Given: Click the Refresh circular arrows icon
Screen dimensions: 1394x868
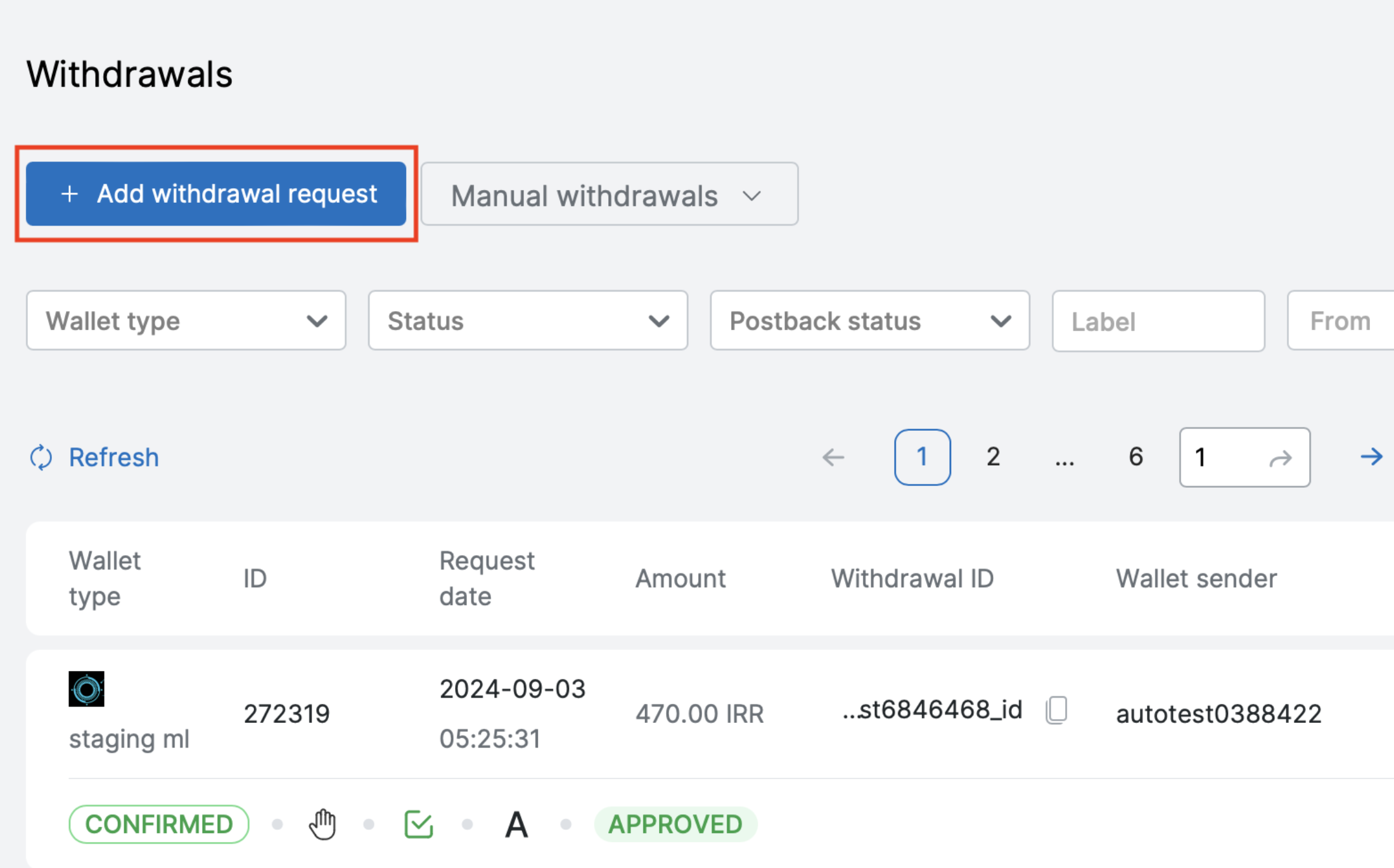Looking at the screenshot, I should pyautogui.click(x=41, y=457).
